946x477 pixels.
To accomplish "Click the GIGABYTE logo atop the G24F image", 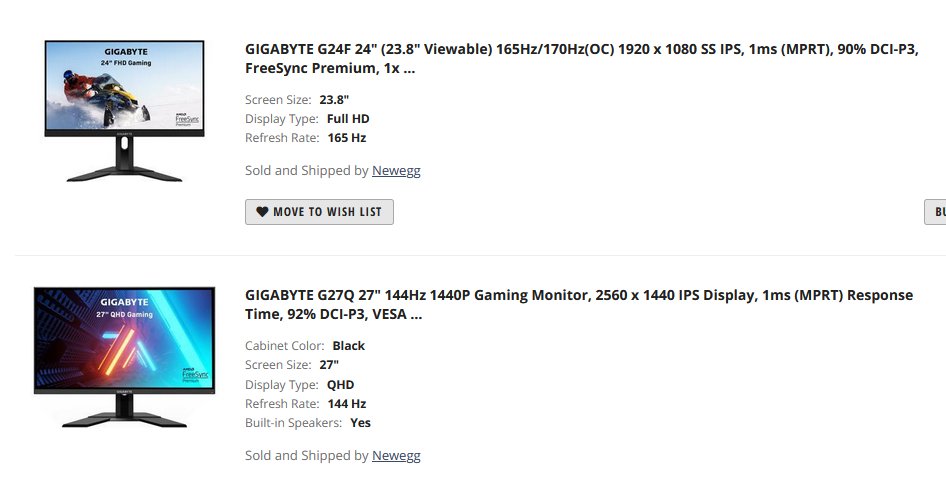I will (x=124, y=49).
